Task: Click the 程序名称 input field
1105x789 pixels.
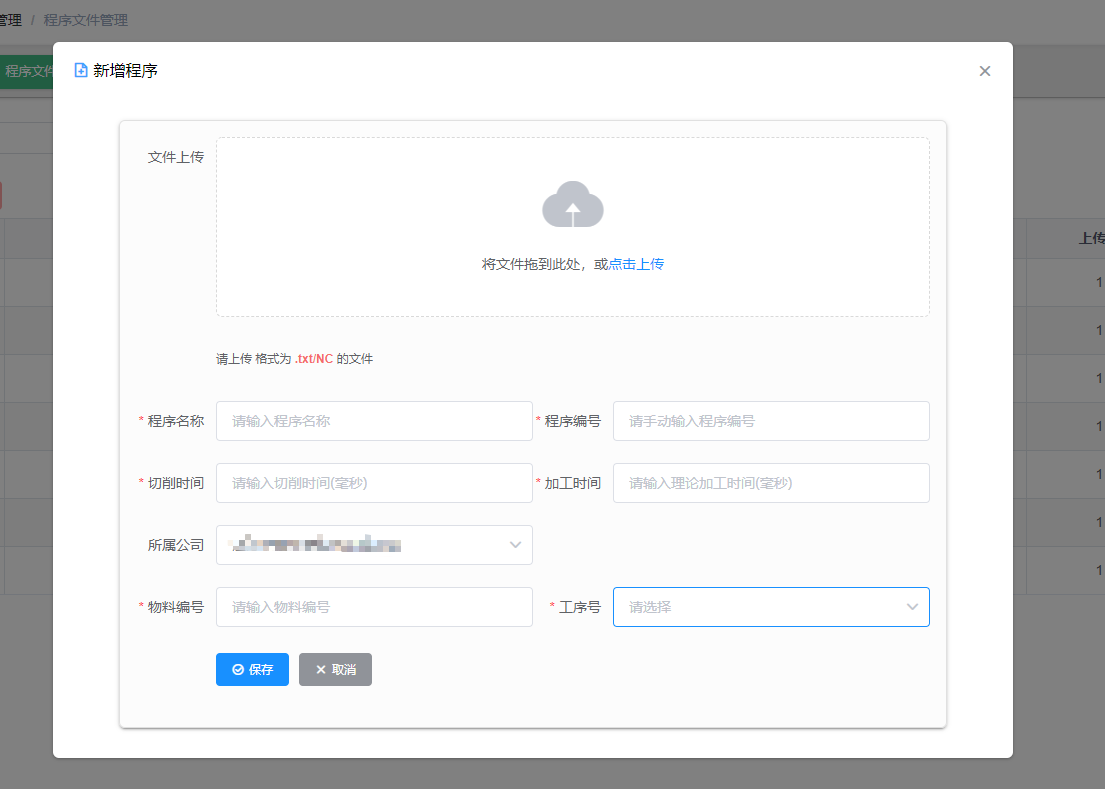Action: pyautogui.click(x=374, y=420)
